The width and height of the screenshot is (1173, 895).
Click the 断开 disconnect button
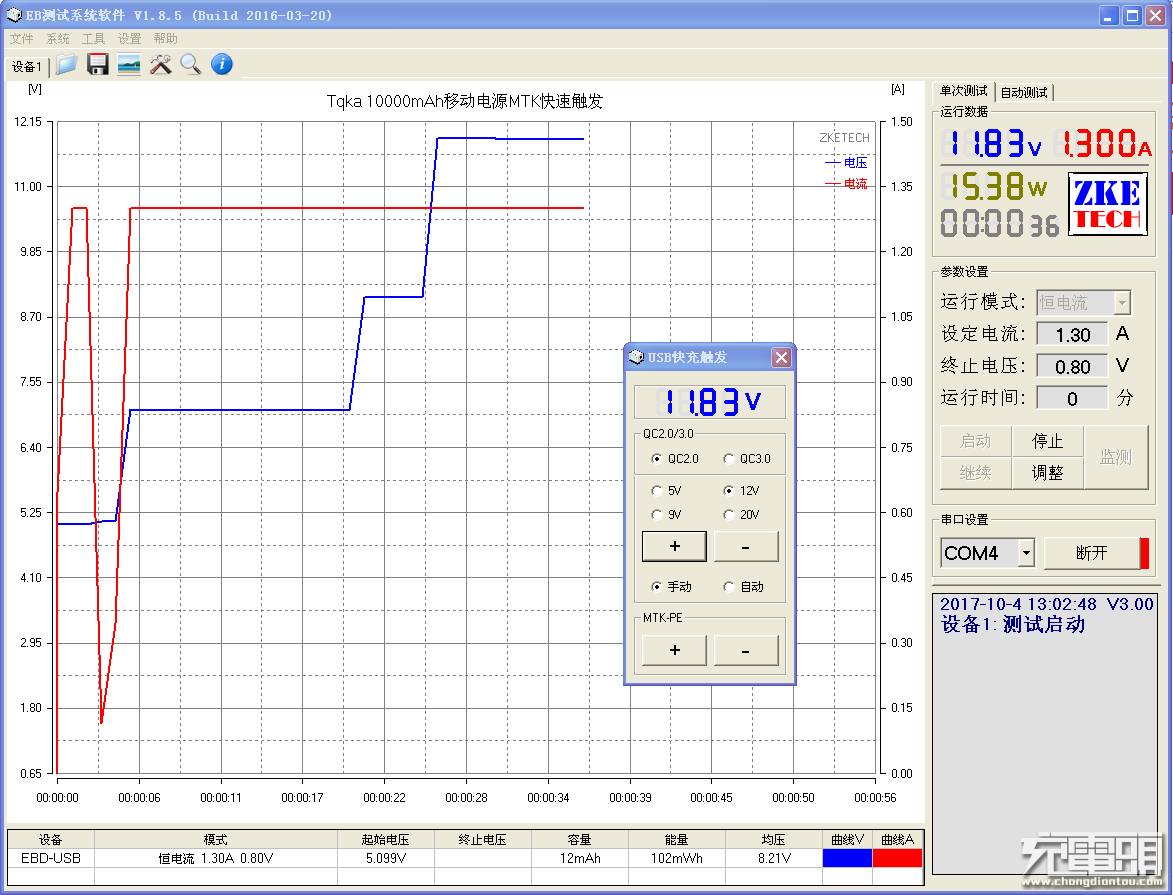(x=1091, y=553)
